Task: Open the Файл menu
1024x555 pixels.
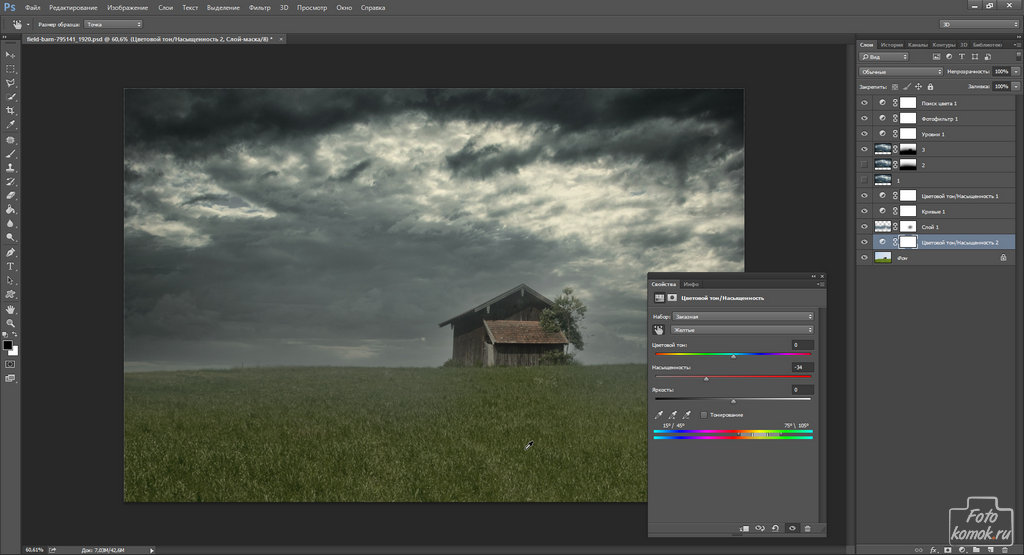Action: coord(33,8)
